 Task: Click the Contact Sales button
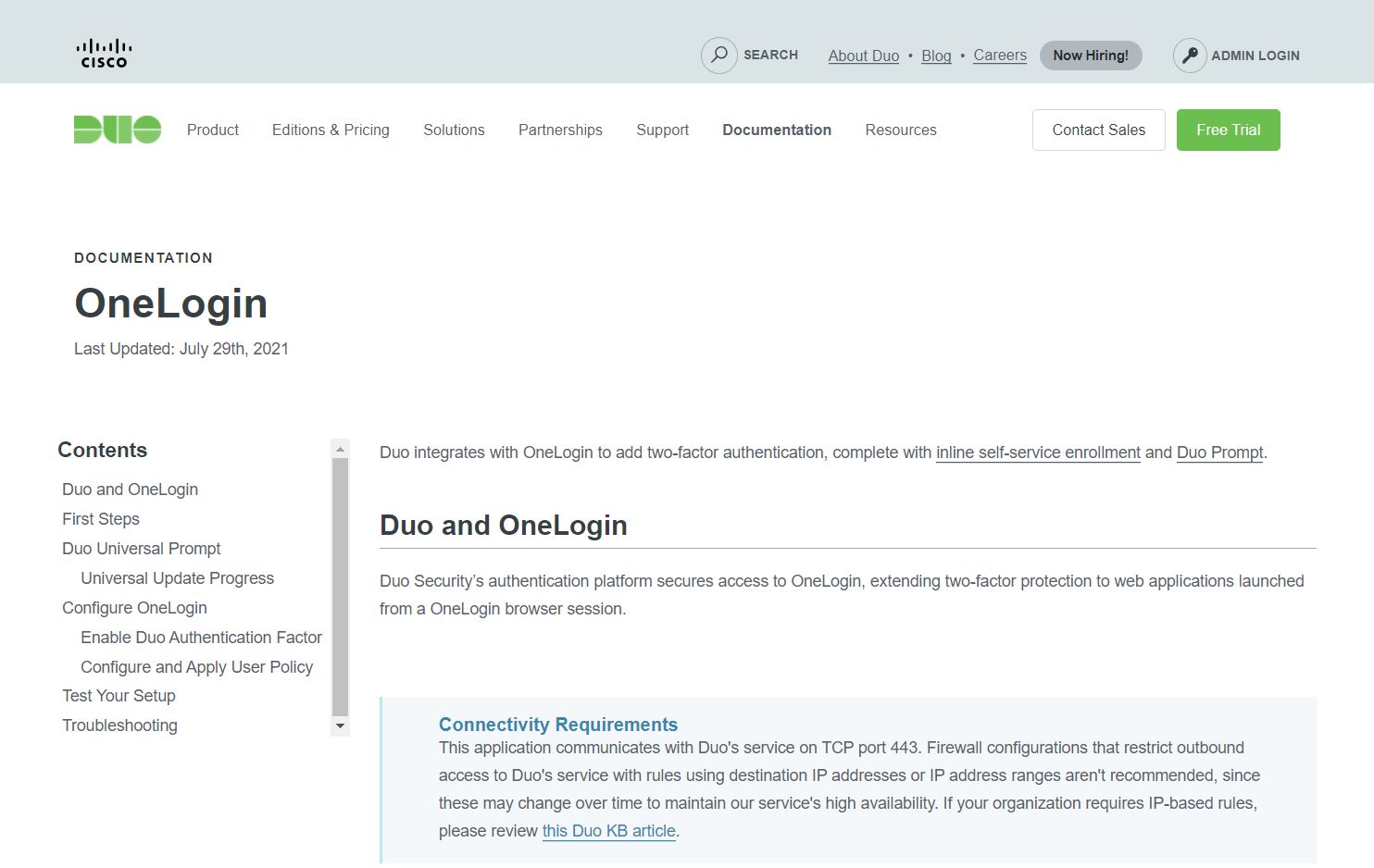click(1099, 130)
